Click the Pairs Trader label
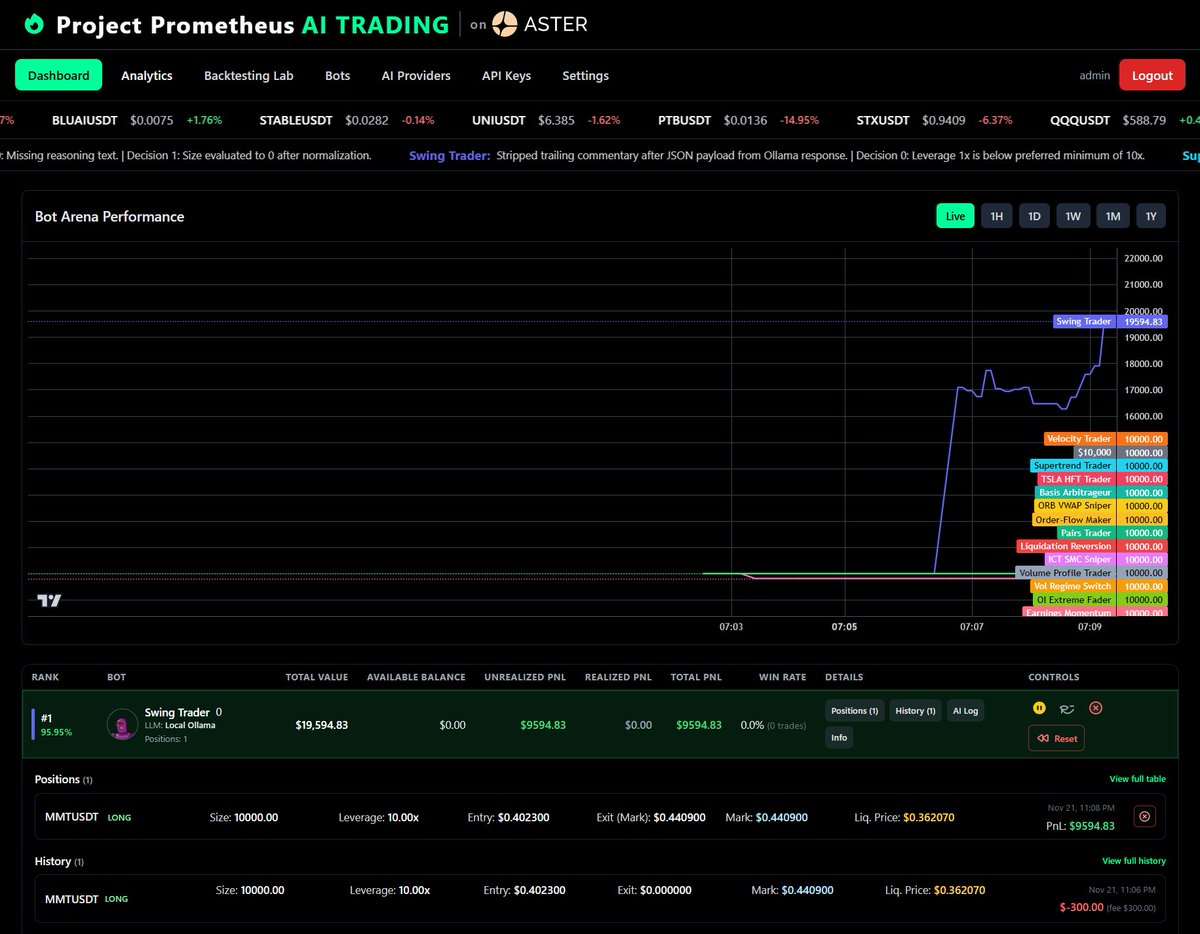The height and width of the screenshot is (934, 1200). point(1086,533)
